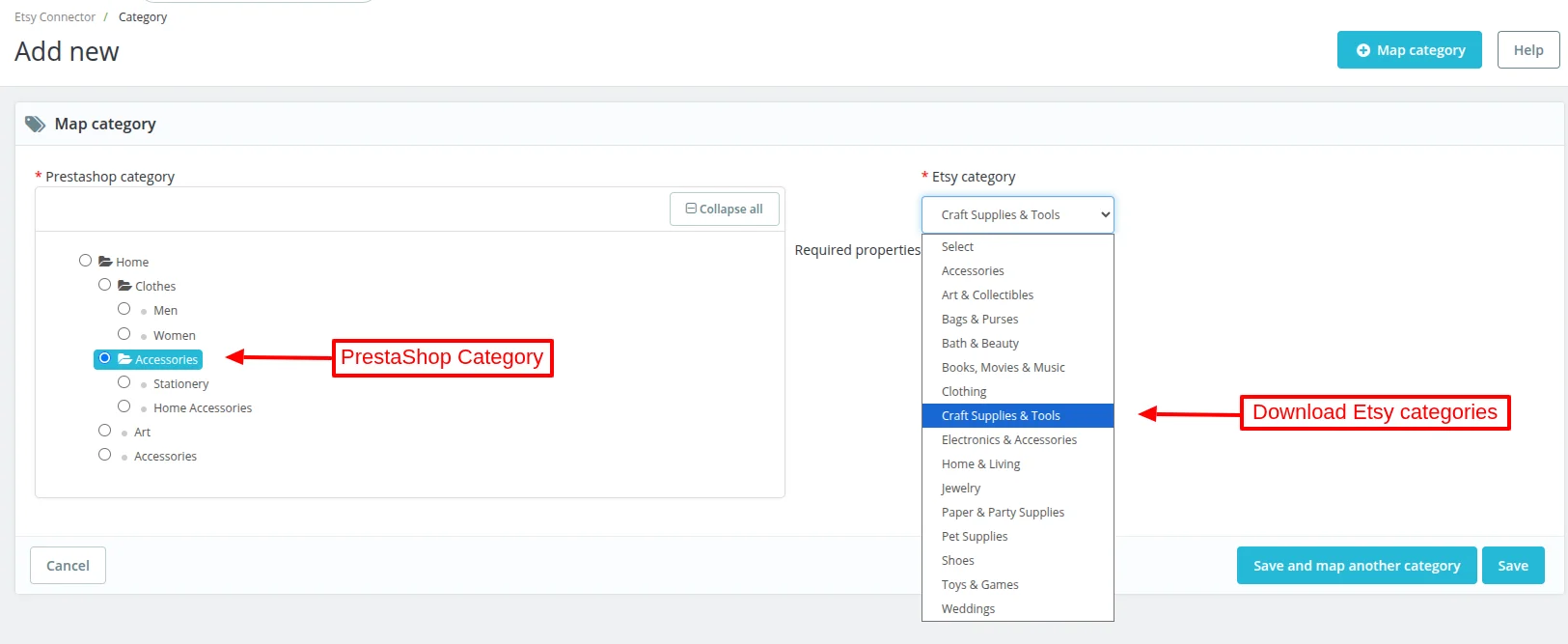Select the highlighted Accessories radio button
Viewport: 1568px width, 644px height.
pyautogui.click(x=104, y=358)
